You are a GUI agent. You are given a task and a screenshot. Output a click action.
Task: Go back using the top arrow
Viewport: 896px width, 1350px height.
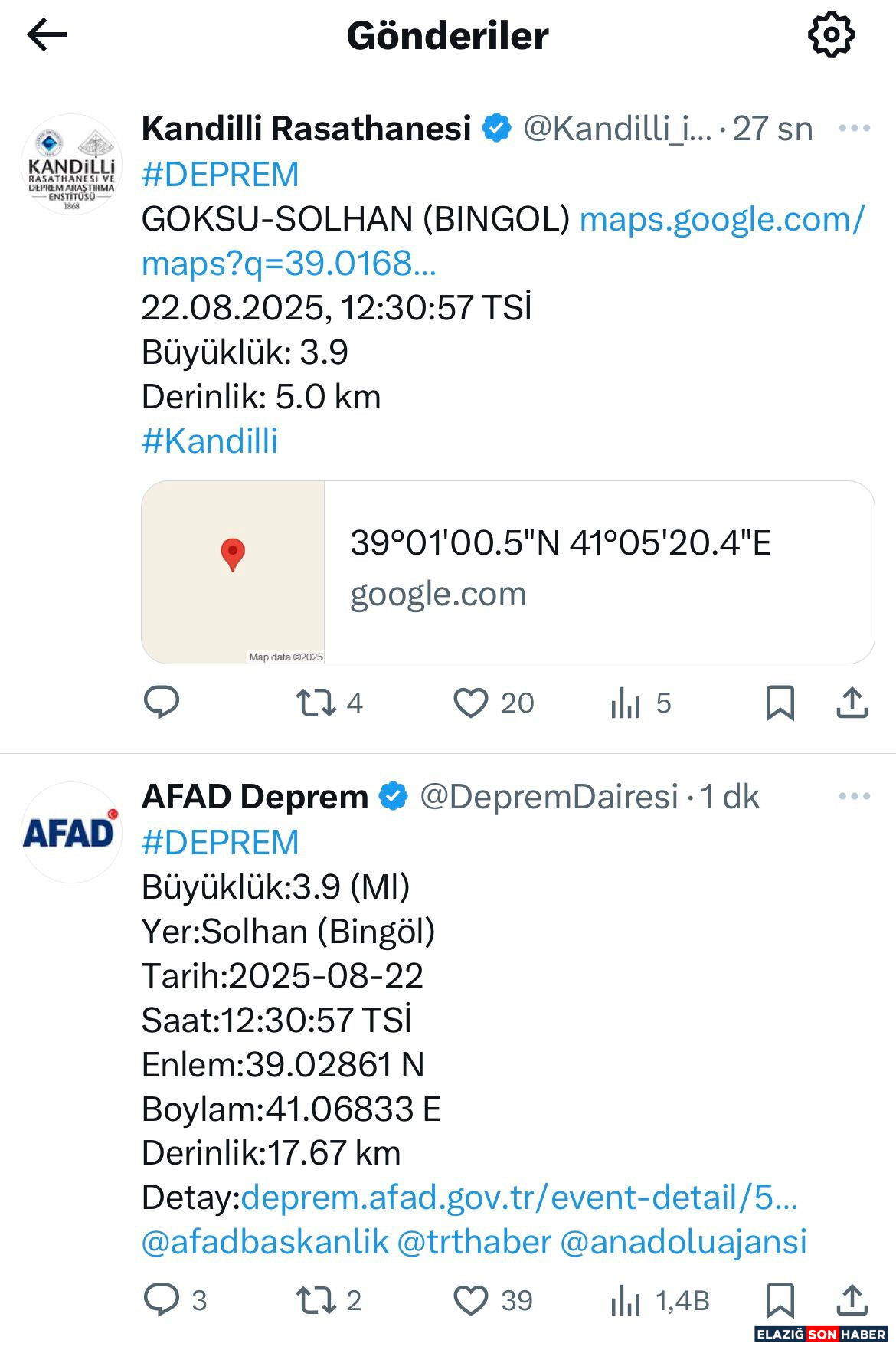[47, 35]
